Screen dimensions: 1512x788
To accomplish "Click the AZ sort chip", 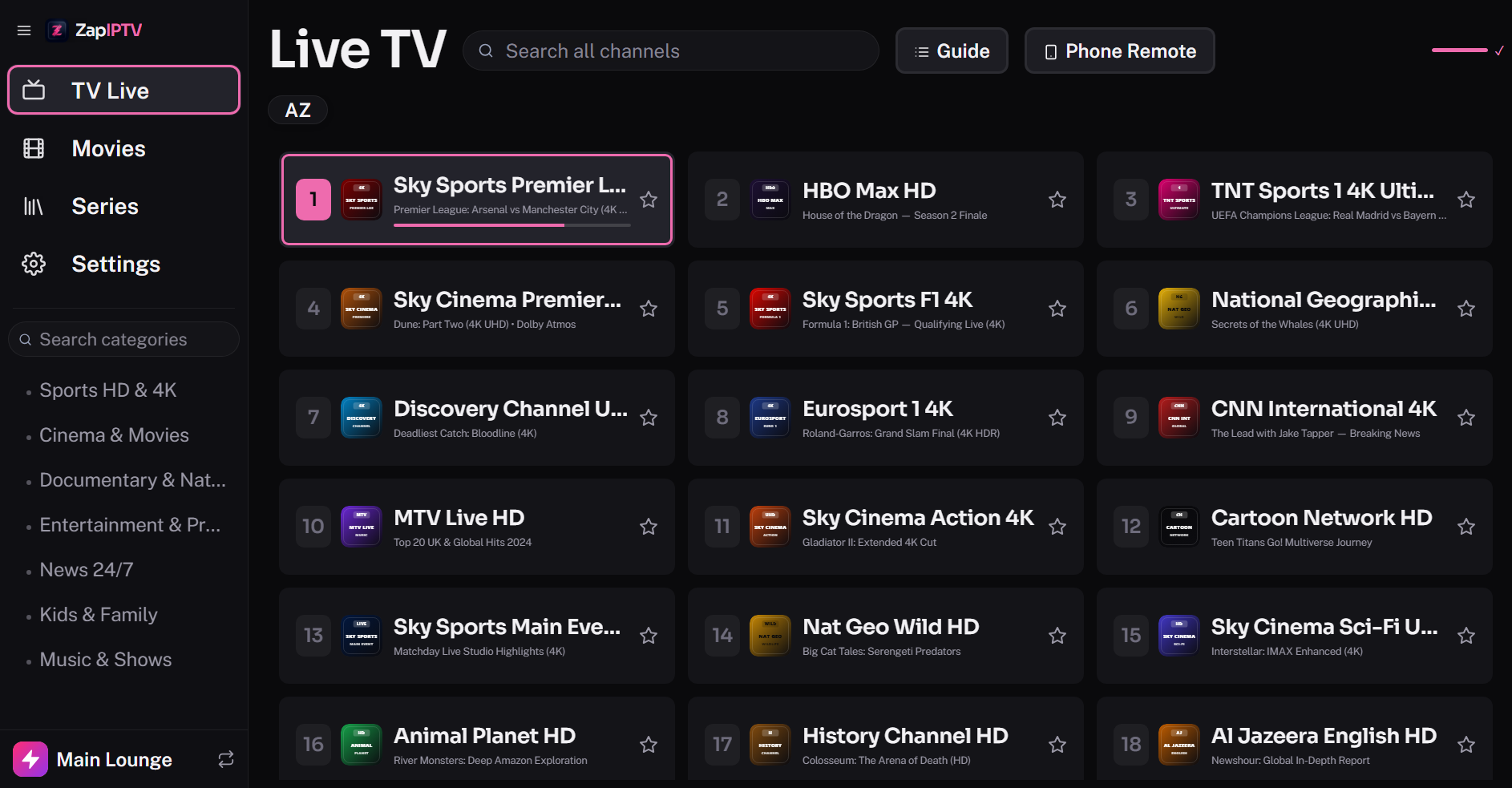I will [297, 110].
